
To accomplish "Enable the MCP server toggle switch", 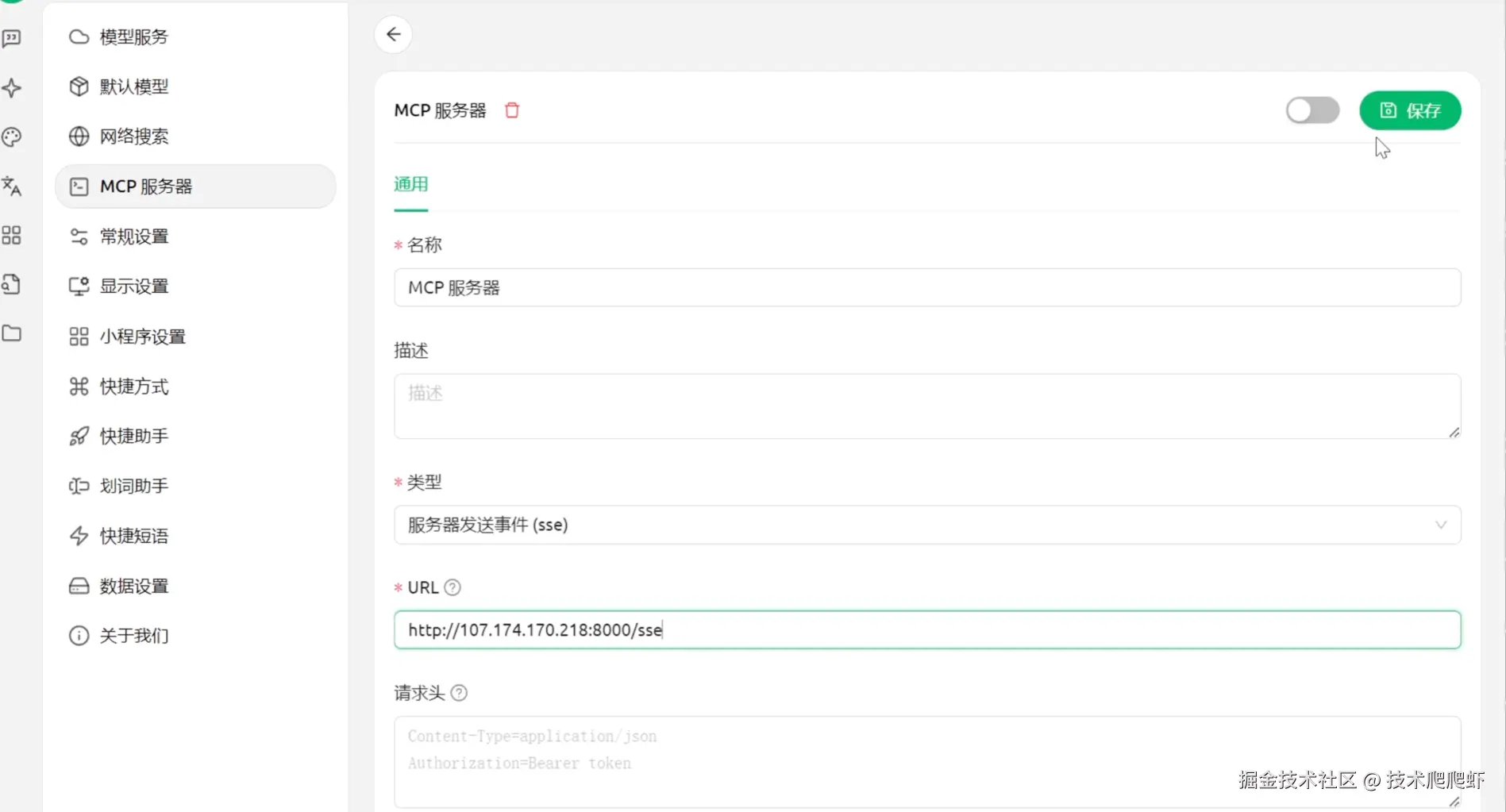I will [x=1312, y=110].
